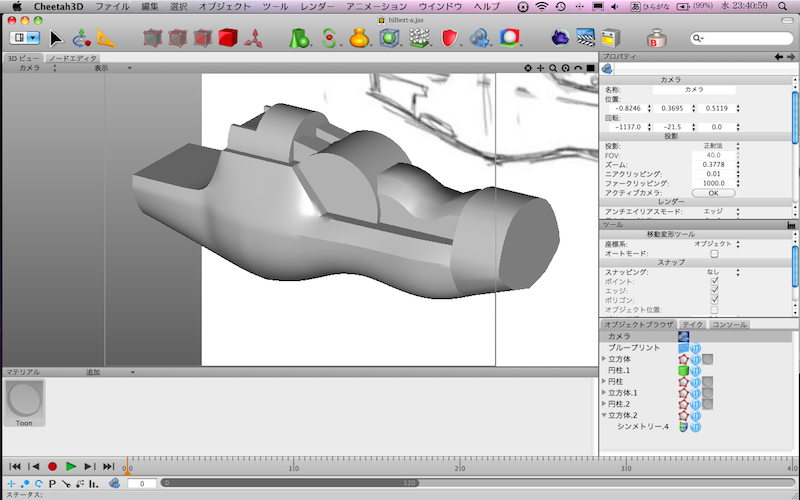The image size is (800, 500).
Task: Click the red shield icon in toolbar
Action: [x=450, y=39]
